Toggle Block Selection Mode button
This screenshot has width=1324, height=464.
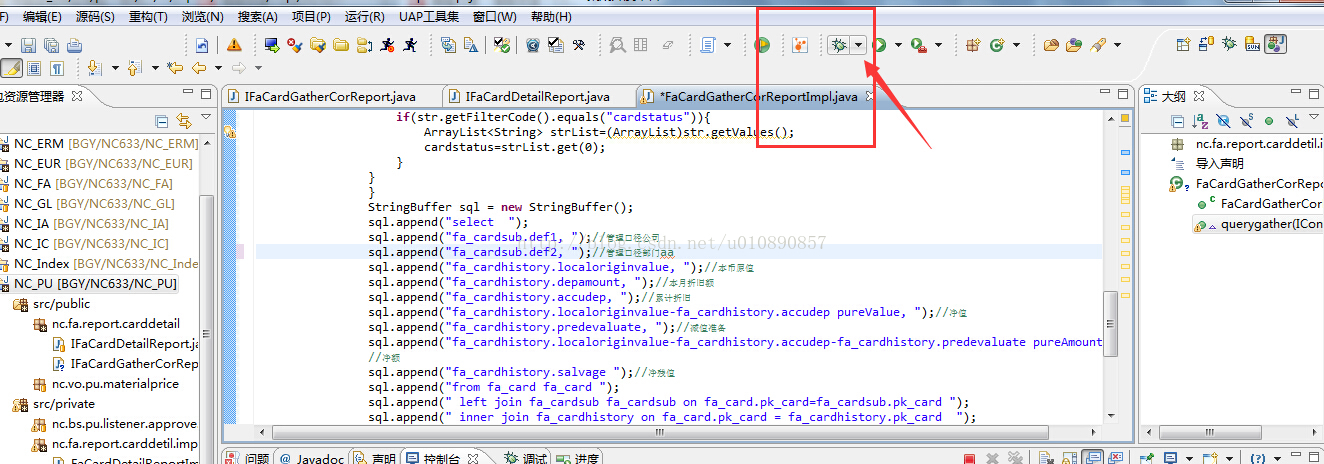[x=34, y=68]
